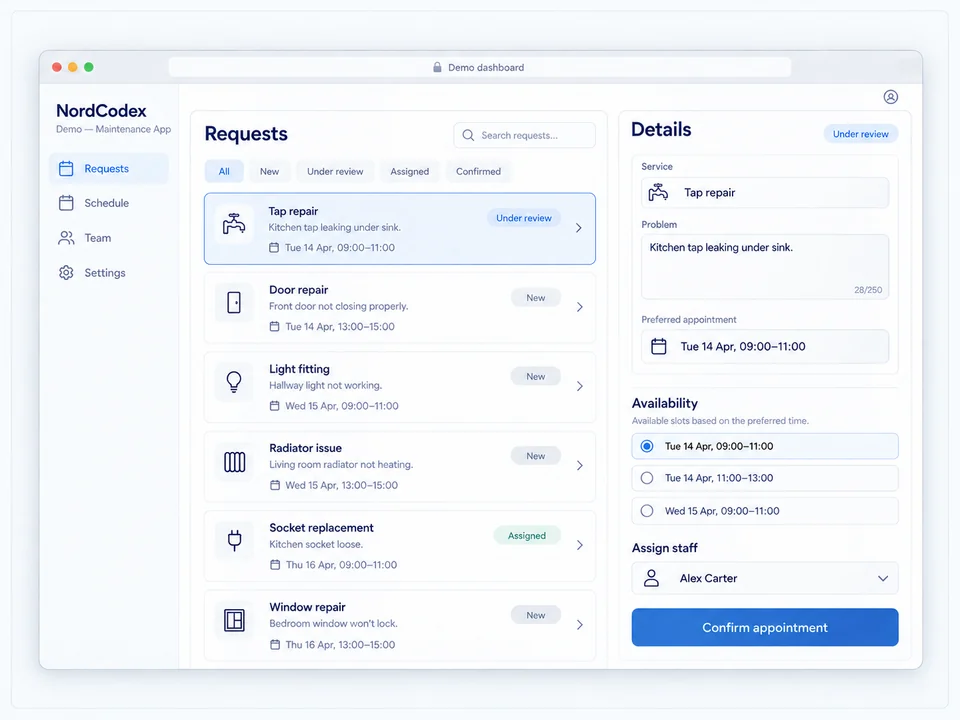This screenshot has height=720, width=960.
Task: Click 'Hallway light not working.' text
Action: coord(326,385)
